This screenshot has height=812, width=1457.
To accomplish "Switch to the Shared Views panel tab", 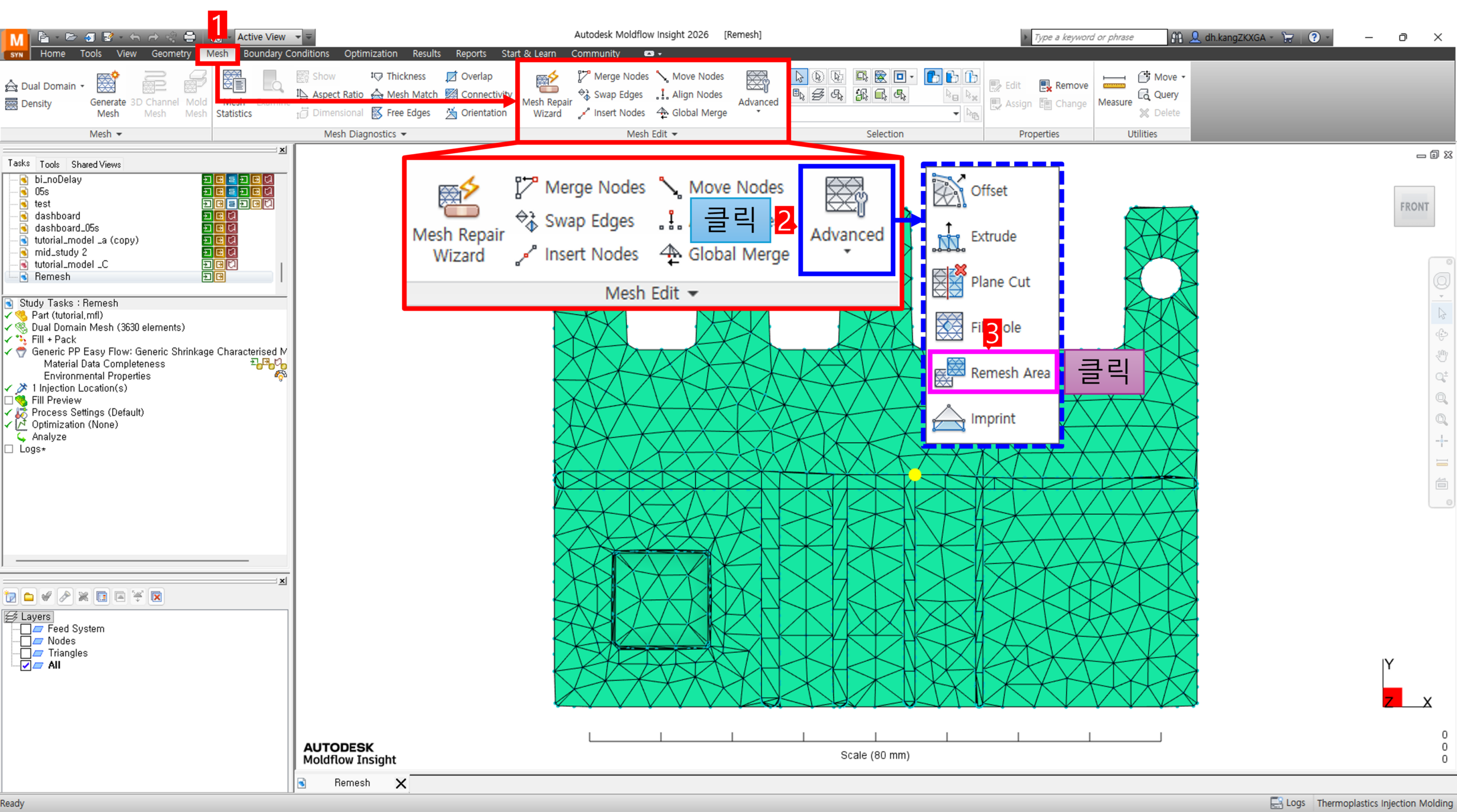I will click(x=96, y=164).
